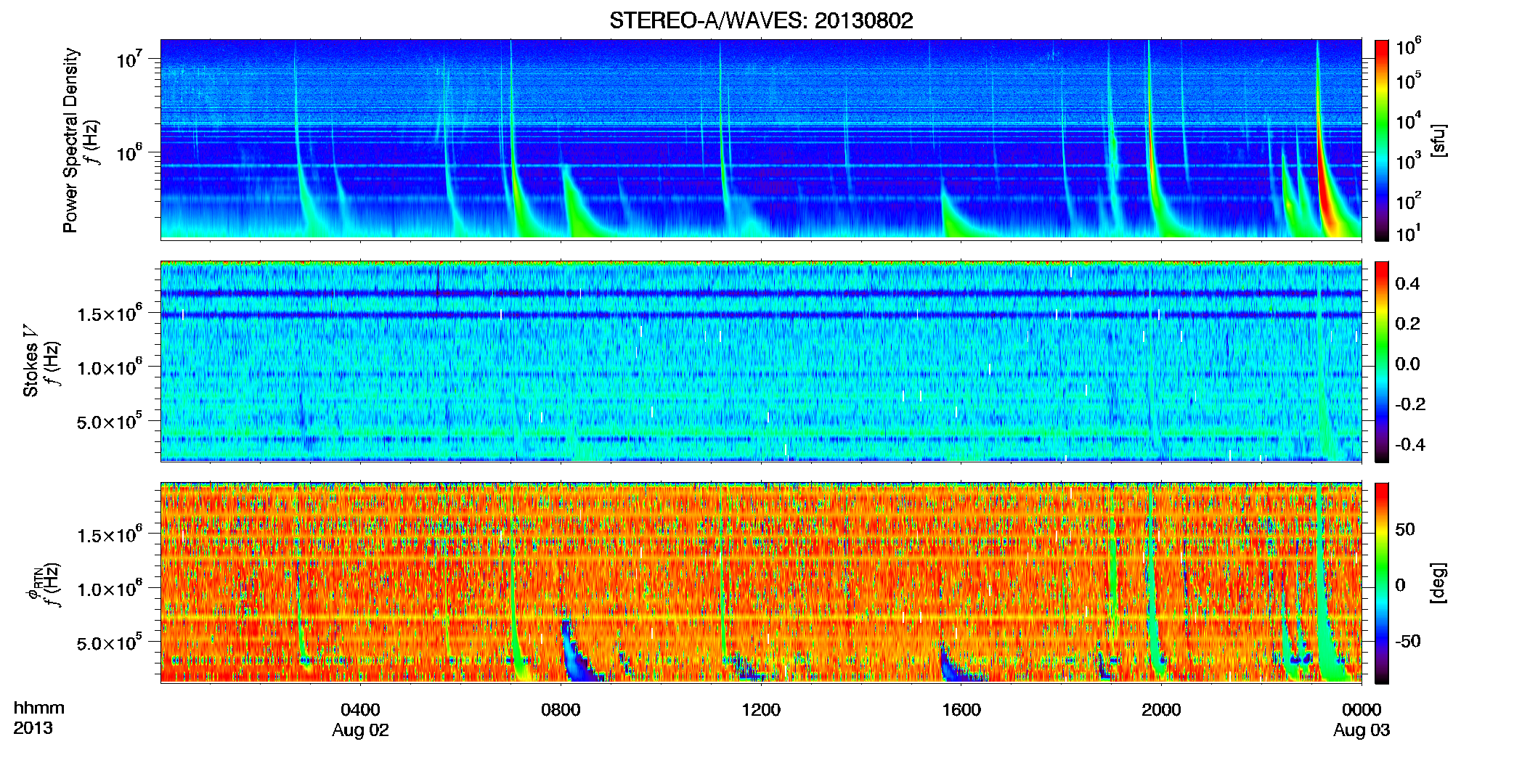This screenshot has width=1522, height=784.
Task: Click the 10^6 value on sfu color bar
Action: tap(1408, 46)
